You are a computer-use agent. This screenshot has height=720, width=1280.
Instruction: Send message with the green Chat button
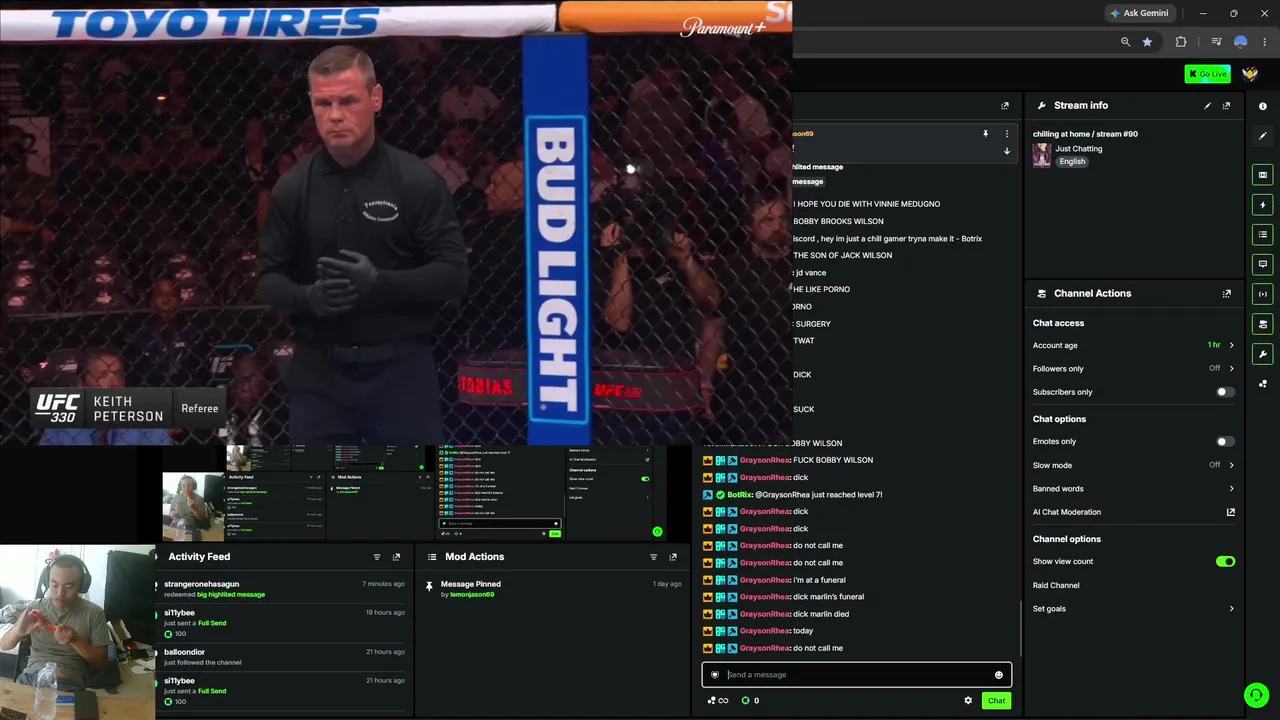coord(996,701)
